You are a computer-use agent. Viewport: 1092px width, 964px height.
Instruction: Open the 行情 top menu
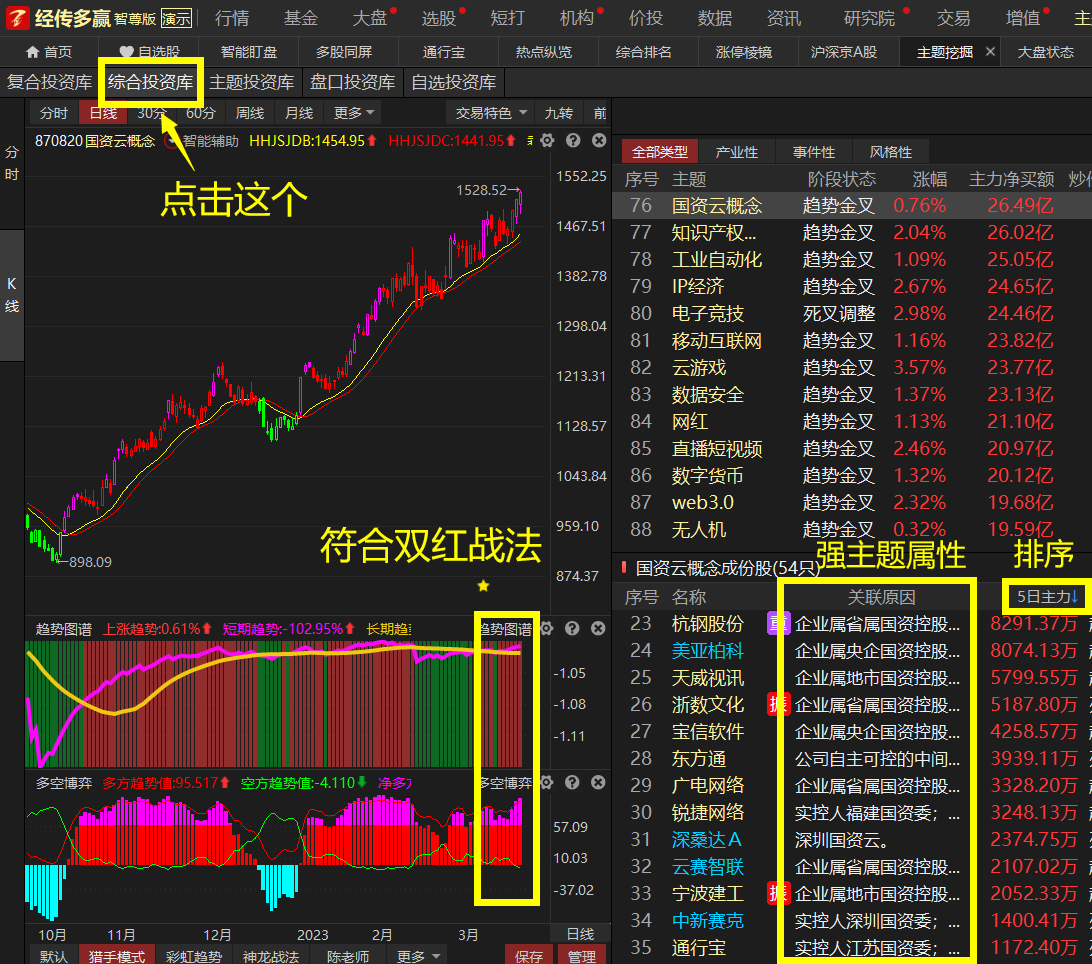tap(232, 18)
